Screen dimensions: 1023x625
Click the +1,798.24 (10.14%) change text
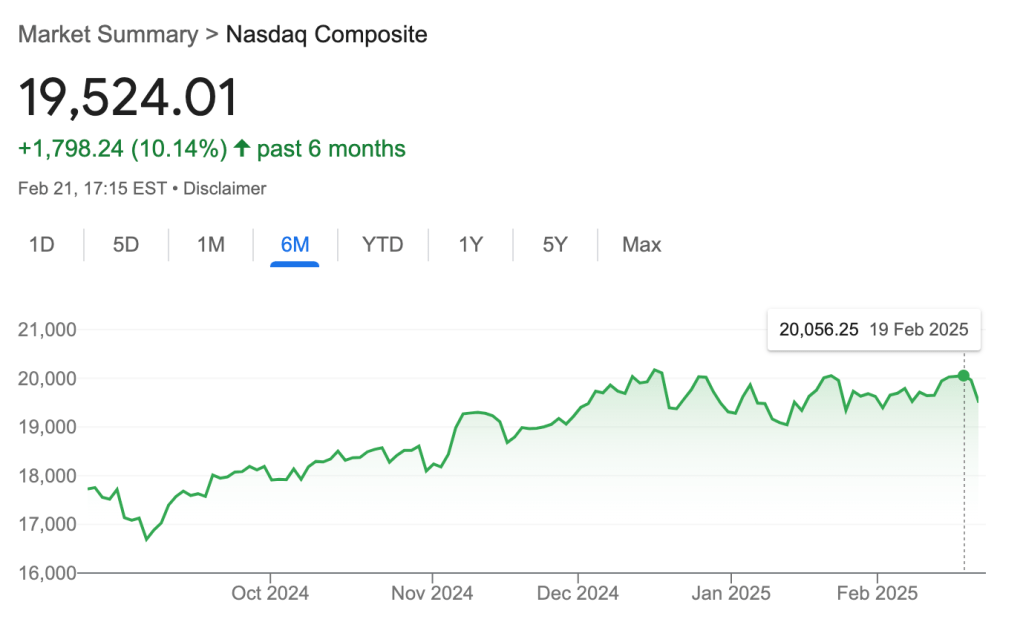pyautogui.click(x=122, y=150)
